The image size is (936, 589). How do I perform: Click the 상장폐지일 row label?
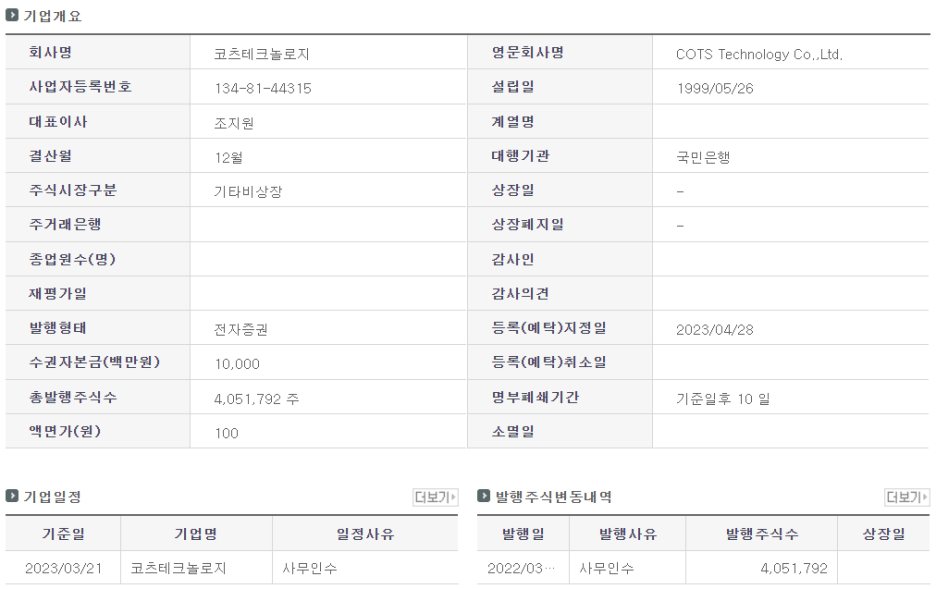click(x=528, y=224)
